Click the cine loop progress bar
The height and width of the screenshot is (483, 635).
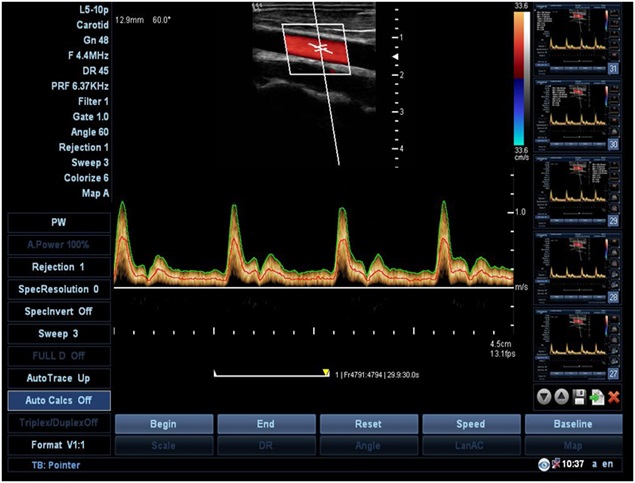(x=272, y=374)
